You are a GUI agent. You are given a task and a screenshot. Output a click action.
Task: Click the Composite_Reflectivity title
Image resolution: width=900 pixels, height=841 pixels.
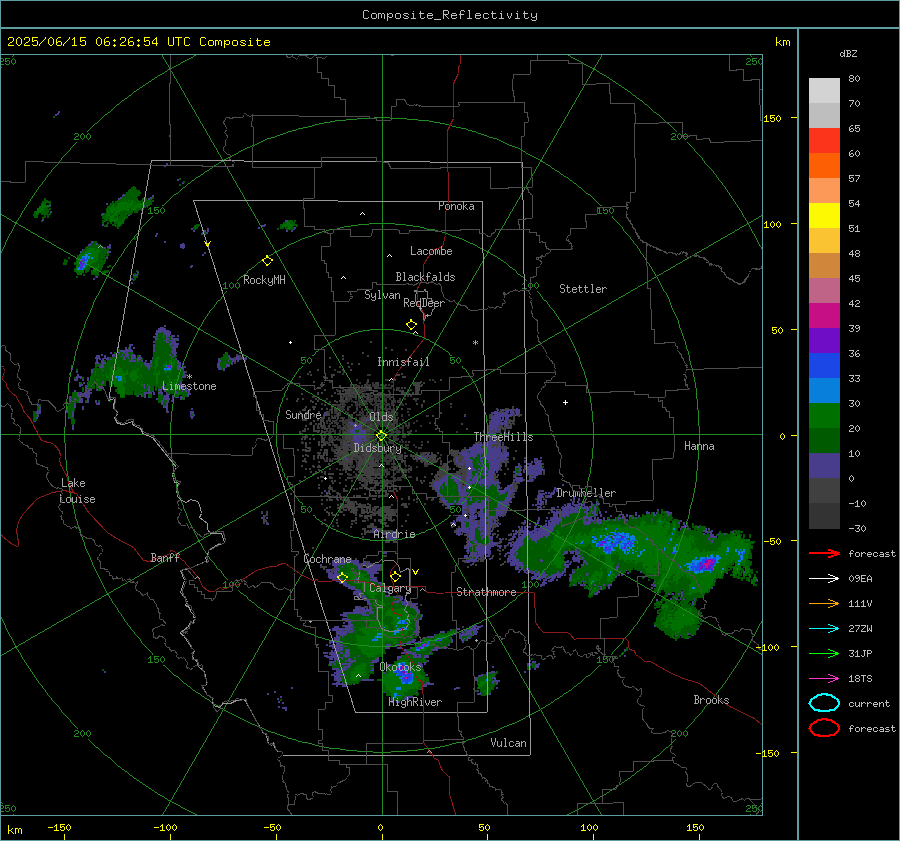pos(450,15)
